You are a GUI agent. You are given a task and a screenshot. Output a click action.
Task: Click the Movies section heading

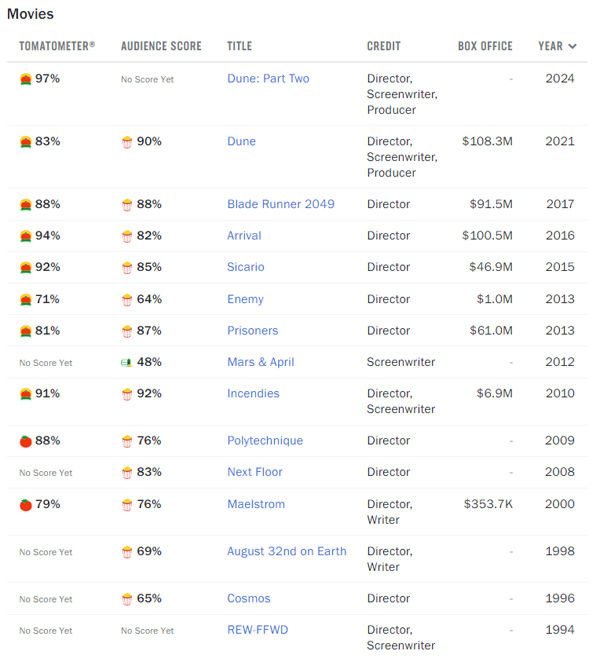(x=30, y=14)
